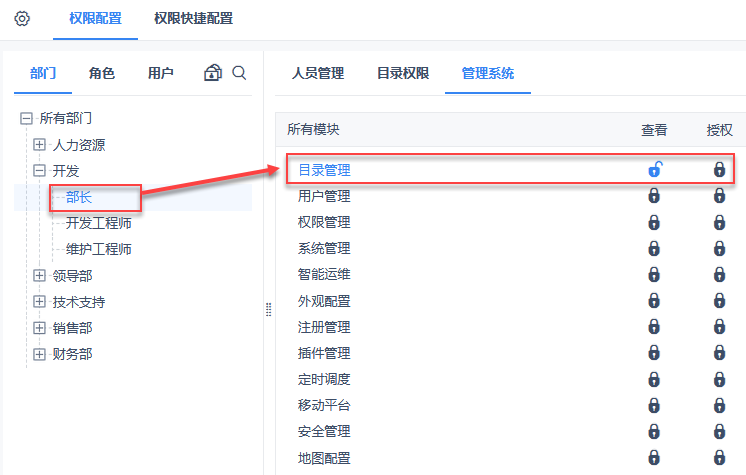
Task: Click the 目录管理 module link
Action: coord(324,170)
